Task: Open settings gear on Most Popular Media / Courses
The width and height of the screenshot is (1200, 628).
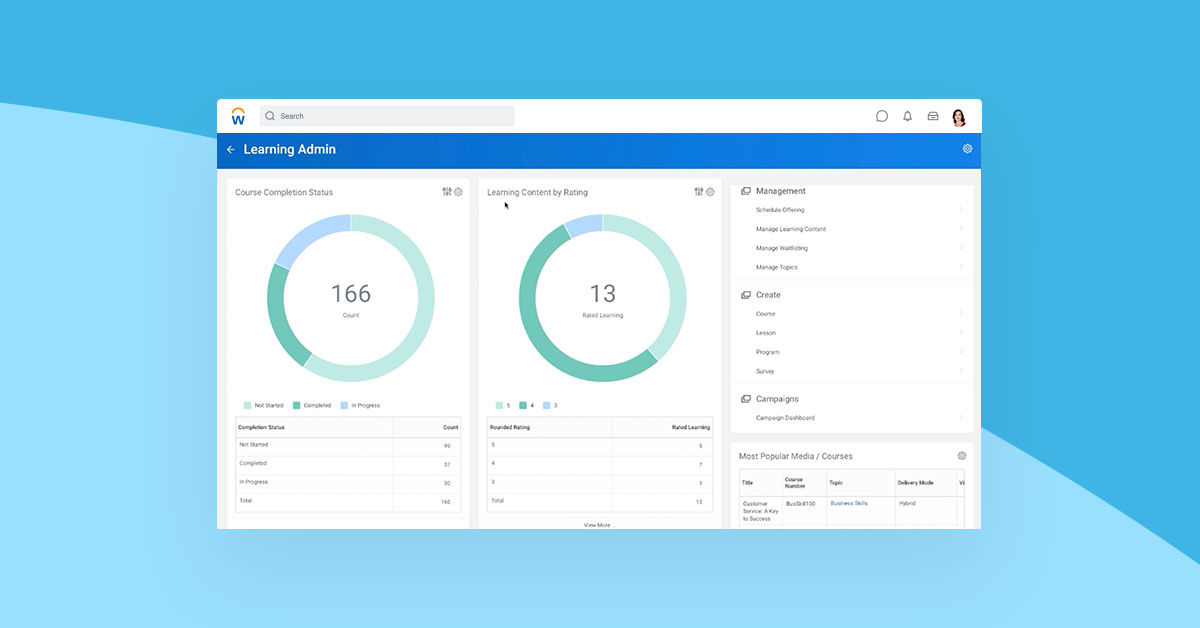Action: coord(961,455)
